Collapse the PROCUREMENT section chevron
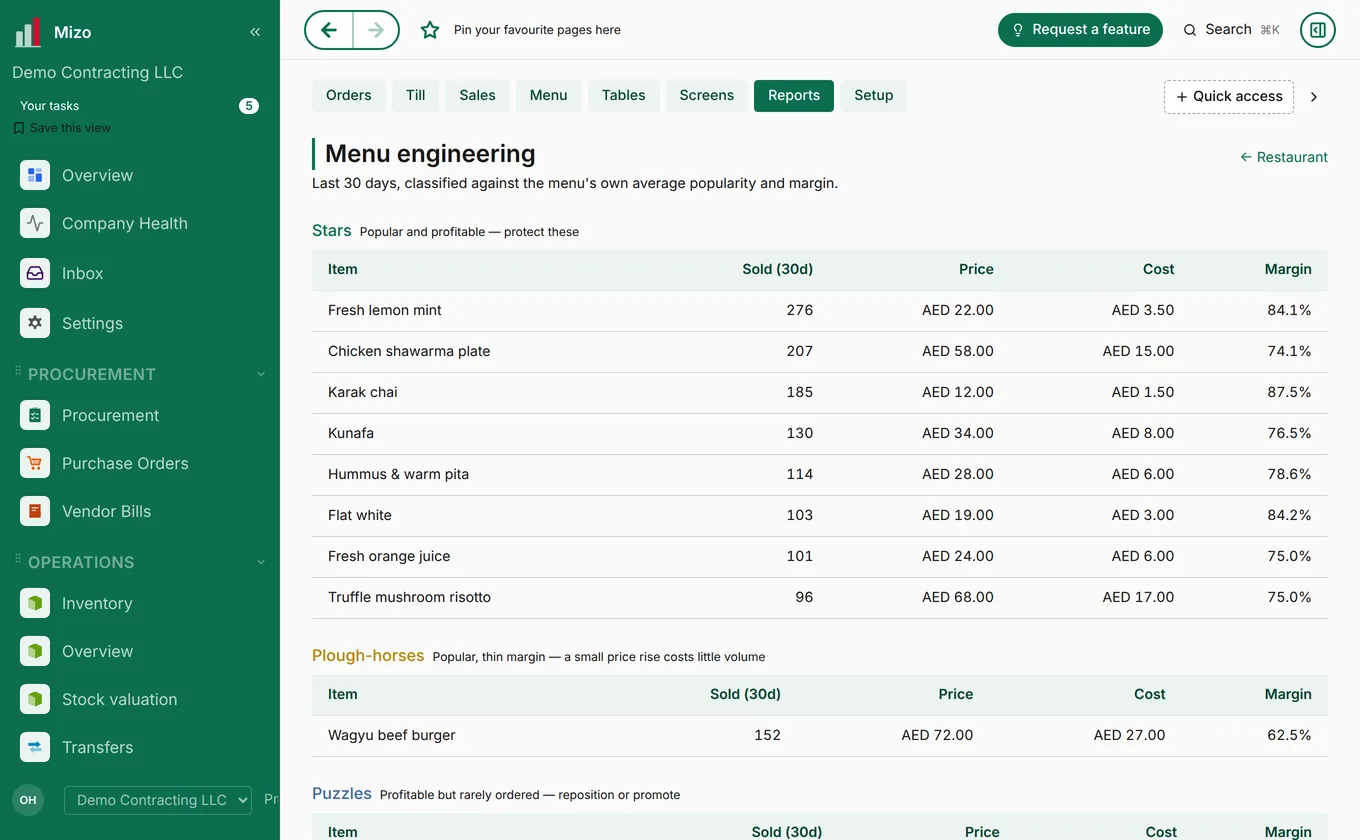This screenshot has height=840, width=1360. pos(261,374)
